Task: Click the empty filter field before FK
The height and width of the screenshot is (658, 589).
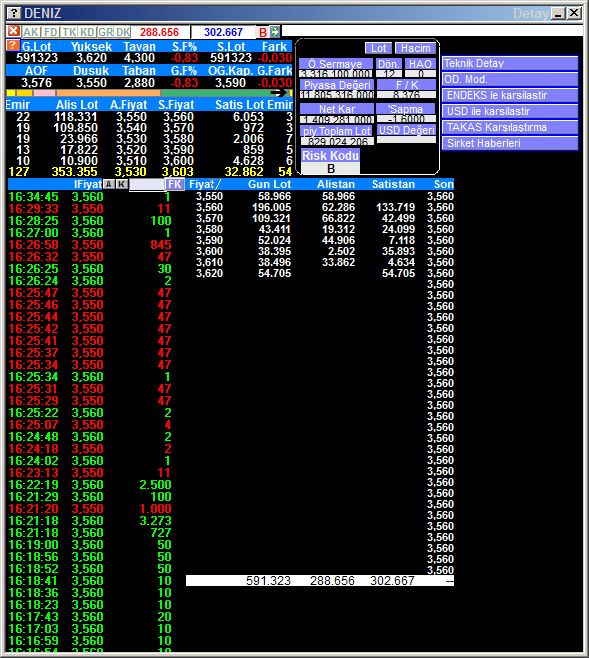Action: click(x=146, y=184)
